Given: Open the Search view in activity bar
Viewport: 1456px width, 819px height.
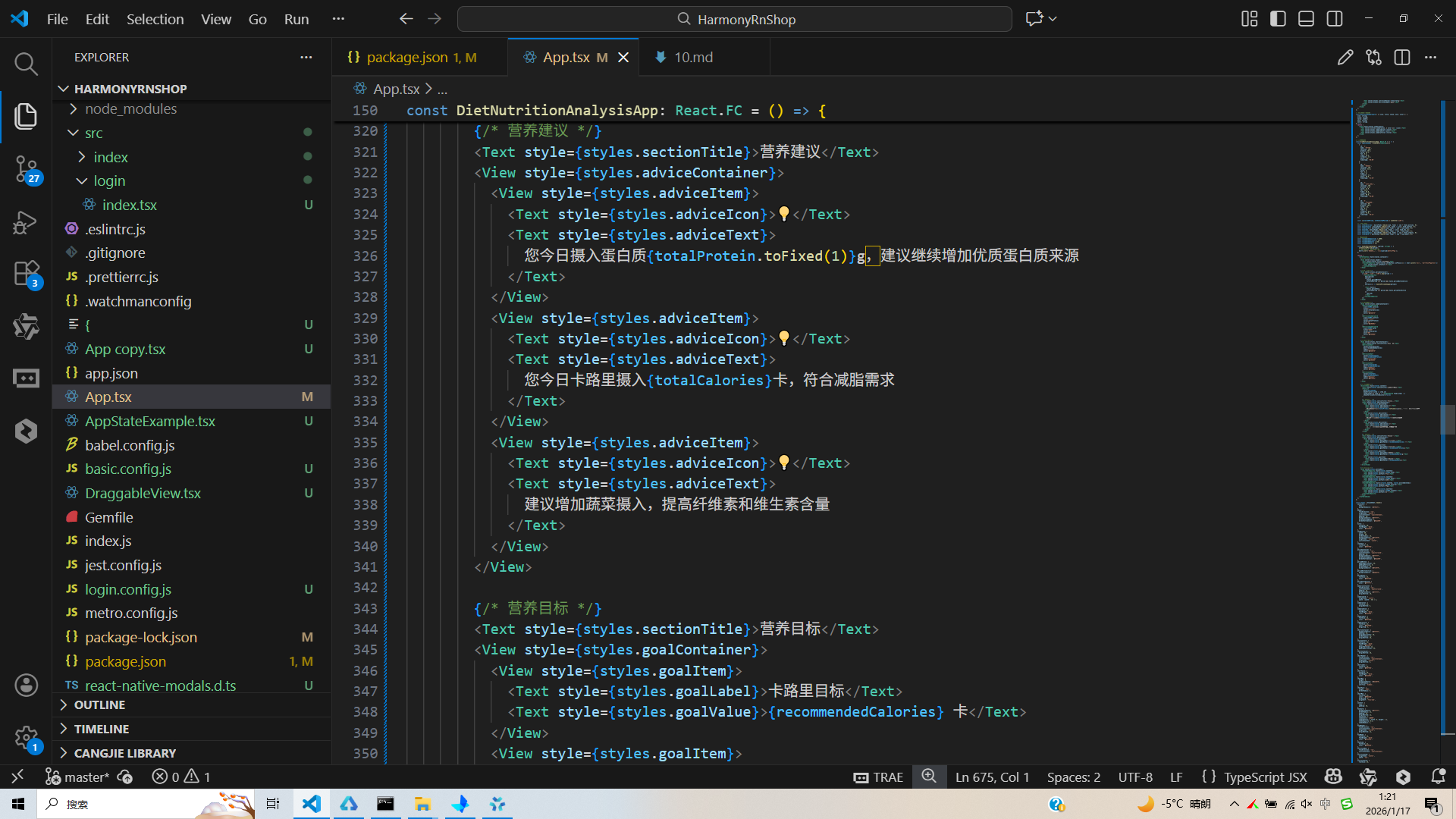Looking at the screenshot, I should [26, 64].
